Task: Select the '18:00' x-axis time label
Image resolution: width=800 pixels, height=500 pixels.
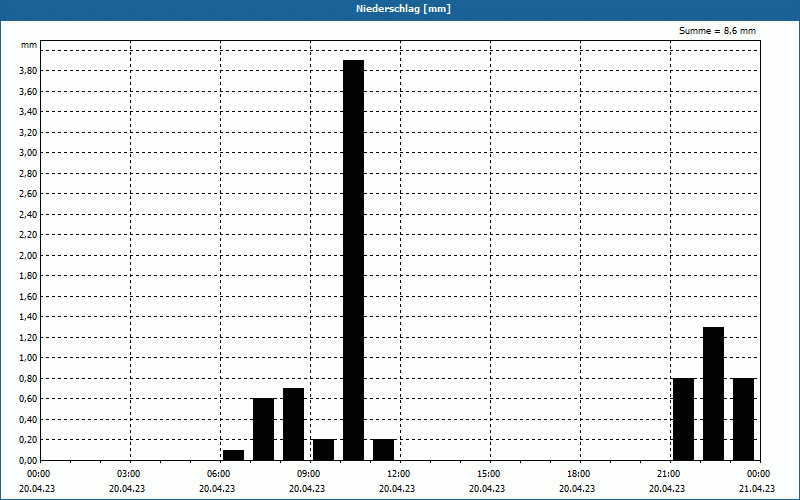Action: point(579,474)
